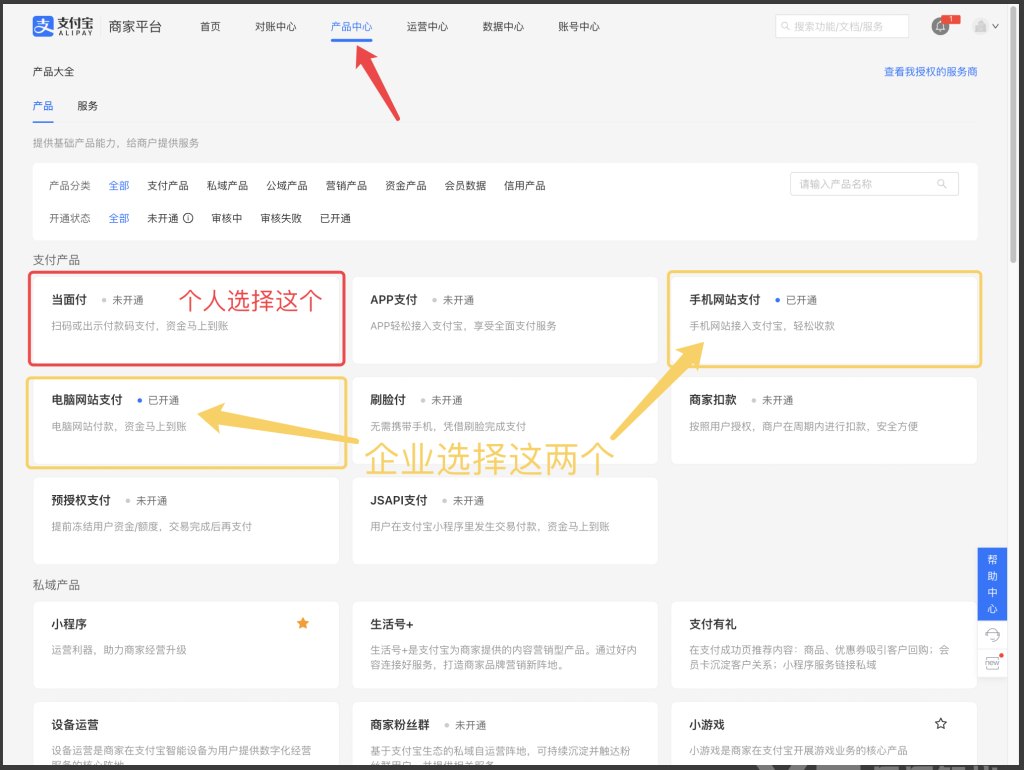Screen dimensions: 1024x770
Task: Open the 查看我授权的服务商 link
Action: coord(931,72)
